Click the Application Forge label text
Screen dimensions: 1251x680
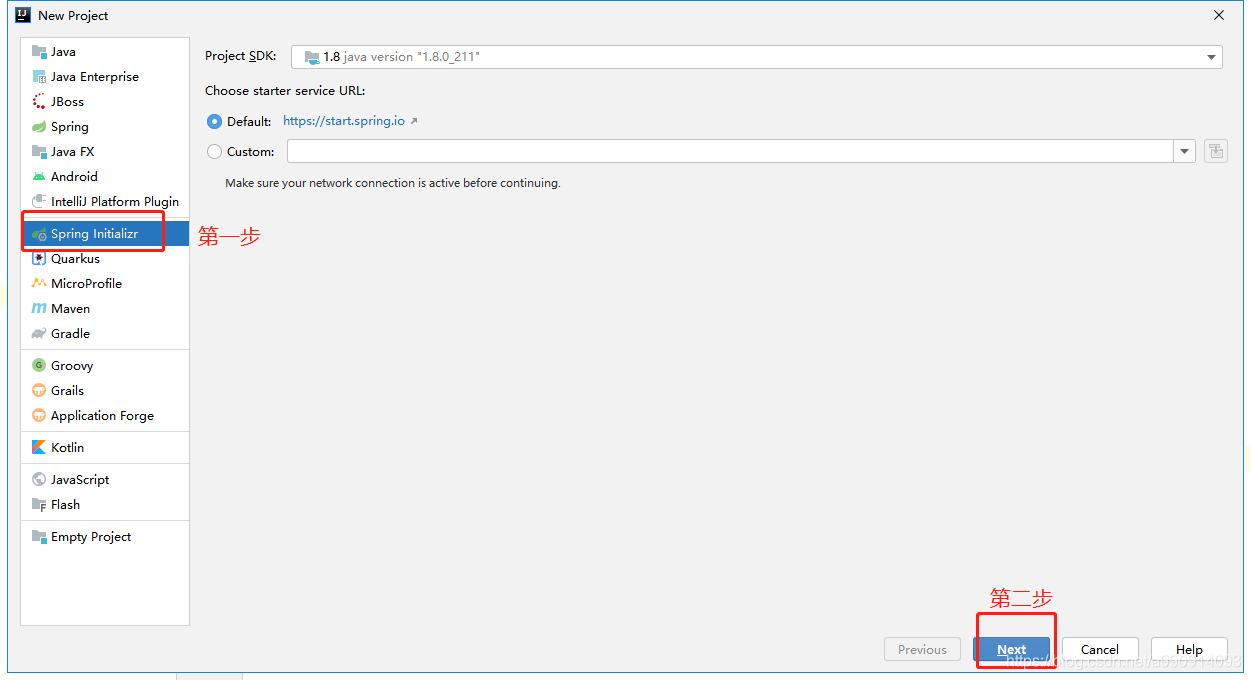[x=103, y=416]
